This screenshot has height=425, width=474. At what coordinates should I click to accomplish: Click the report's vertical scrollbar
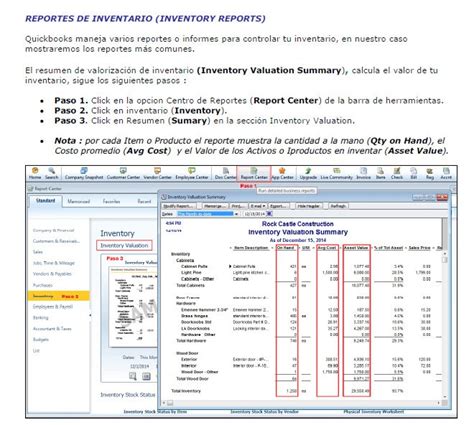click(444, 308)
